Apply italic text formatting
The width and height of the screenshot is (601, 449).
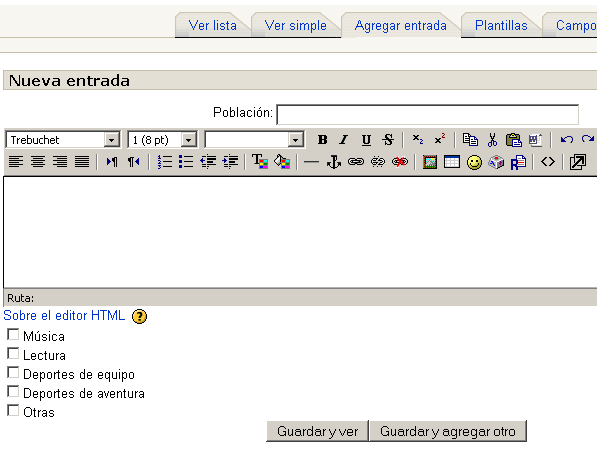pos(343,140)
